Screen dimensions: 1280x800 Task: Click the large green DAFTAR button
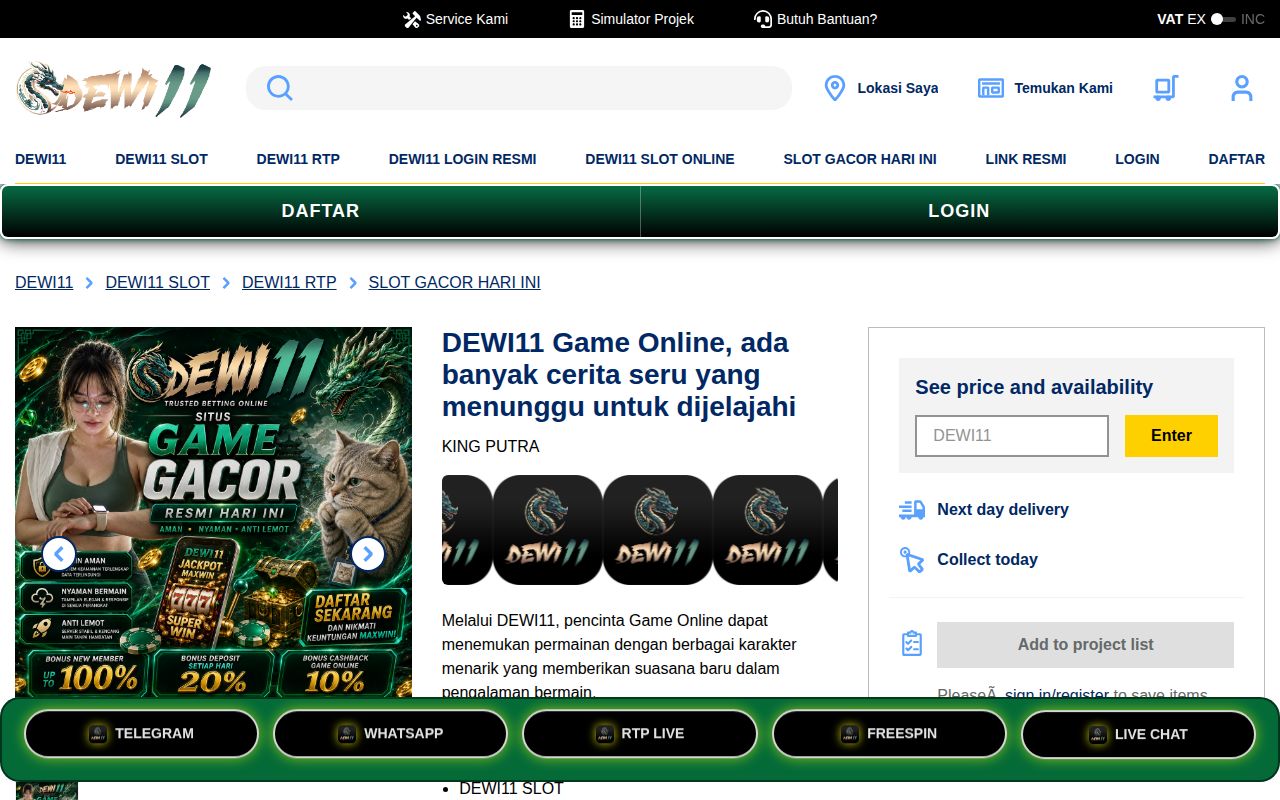click(x=320, y=211)
